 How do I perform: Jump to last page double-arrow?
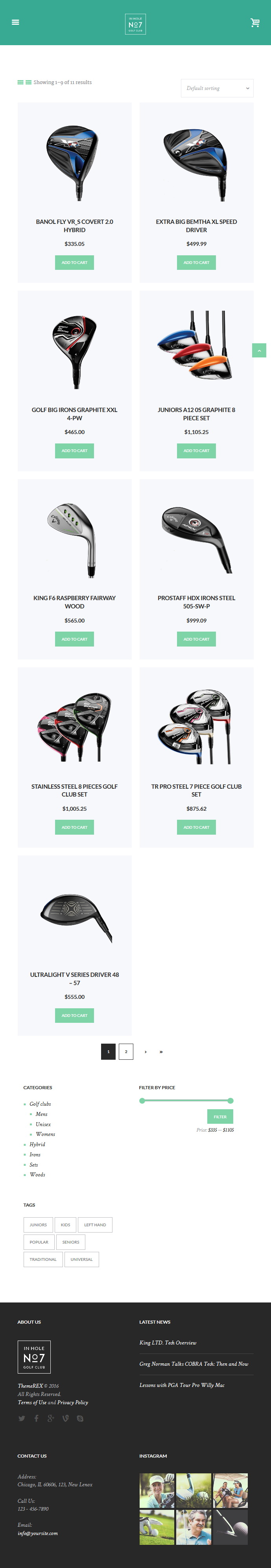point(161,1052)
